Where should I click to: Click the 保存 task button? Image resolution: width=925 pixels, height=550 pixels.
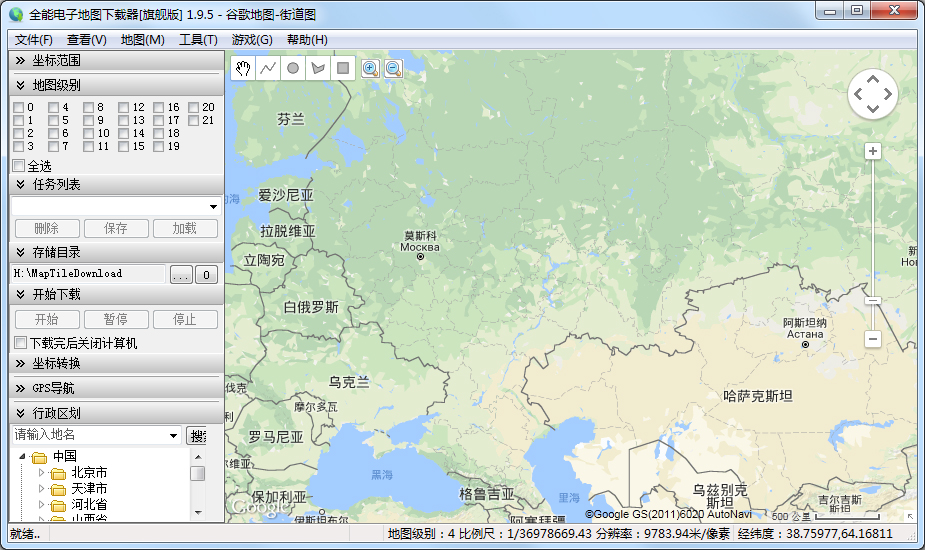[x=116, y=228]
